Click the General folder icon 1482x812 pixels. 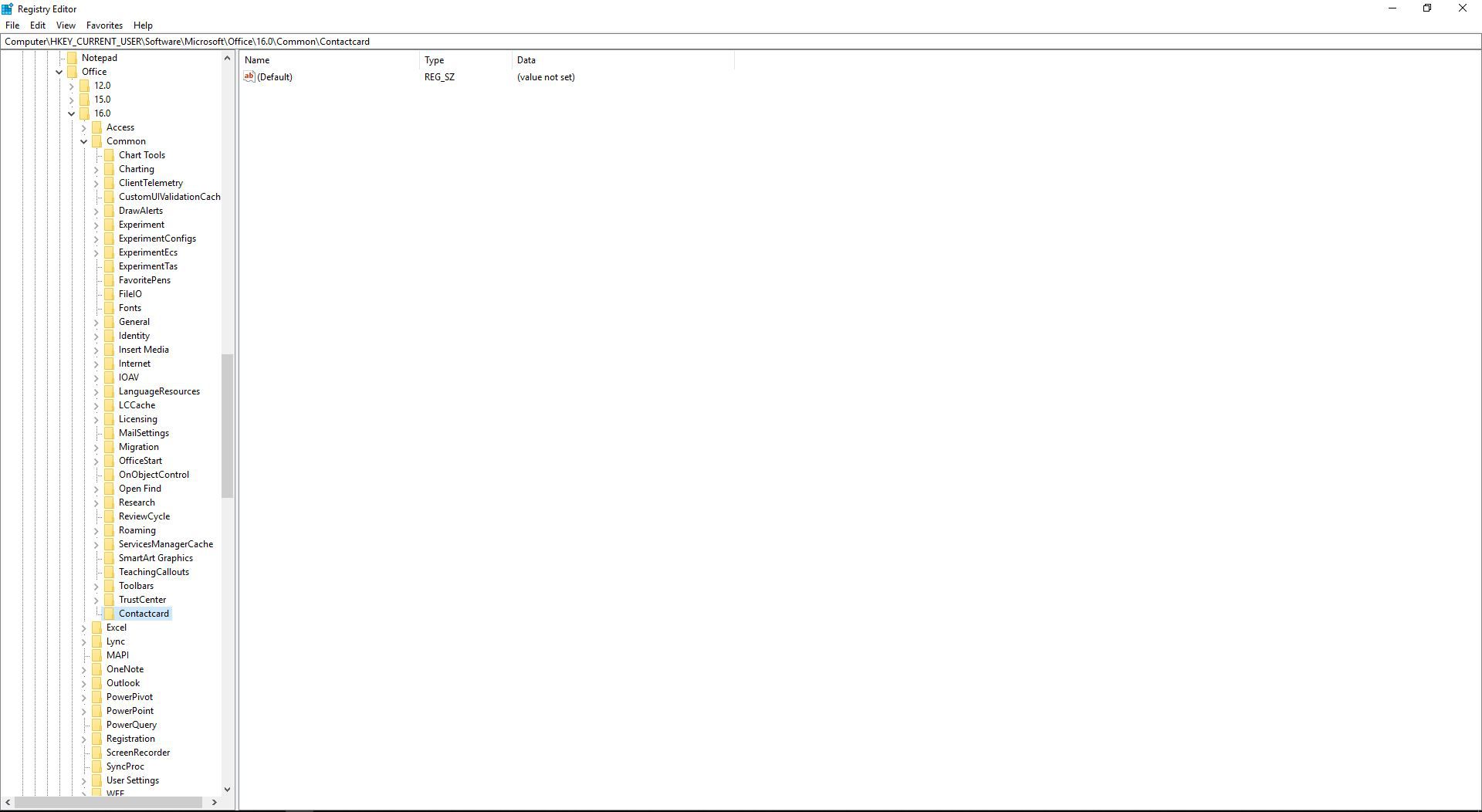click(109, 322)
